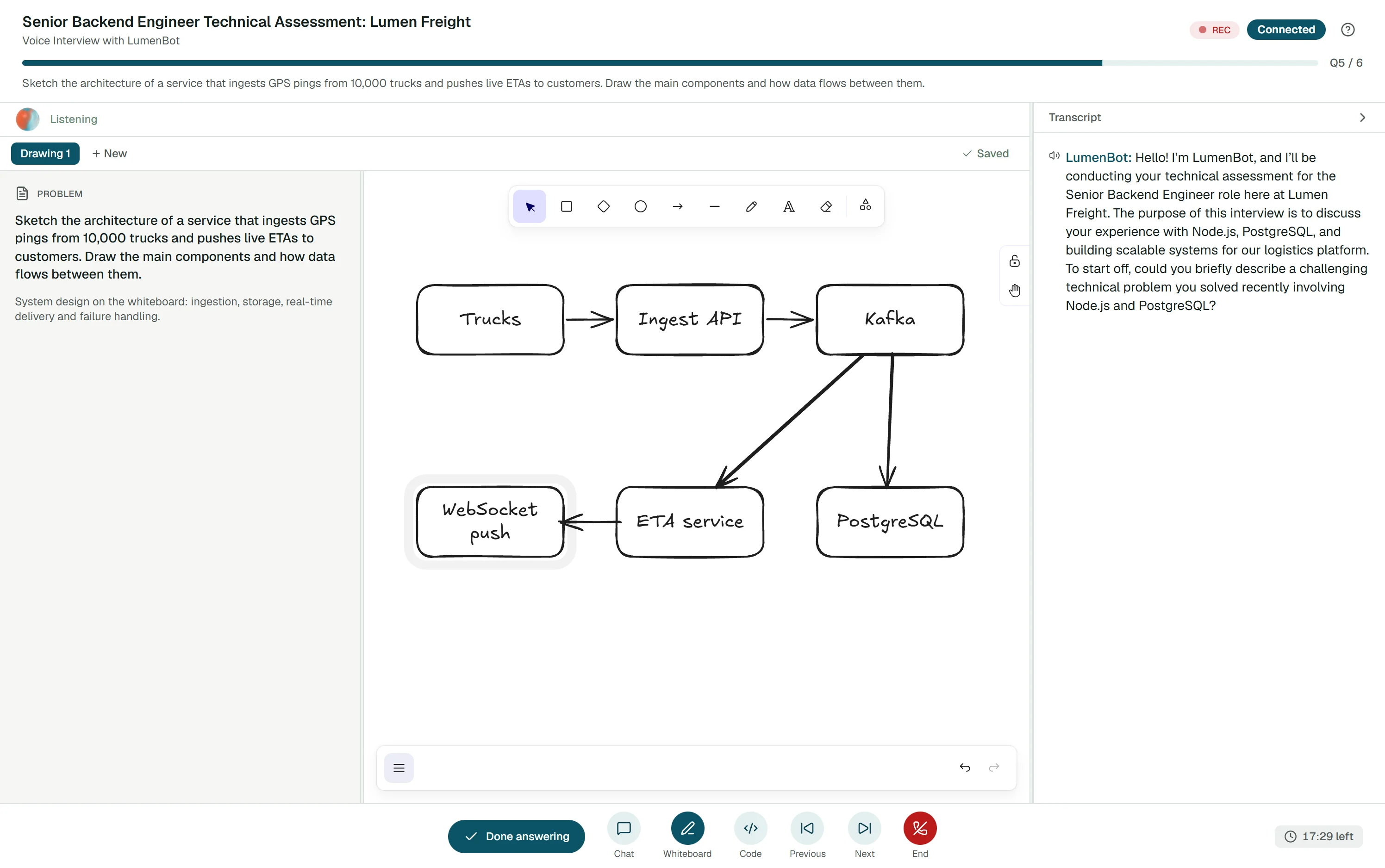Click the 17:29 left timer
The width and height of the screenshot is (1385, 868).
tap(1318, 837)
